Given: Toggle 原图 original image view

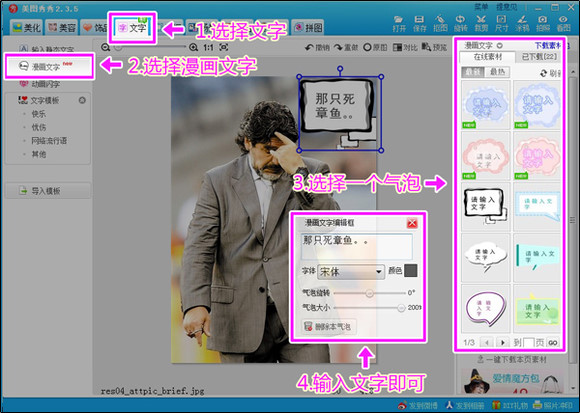Looking at the screenshot, I should click(x=375, y=47).
